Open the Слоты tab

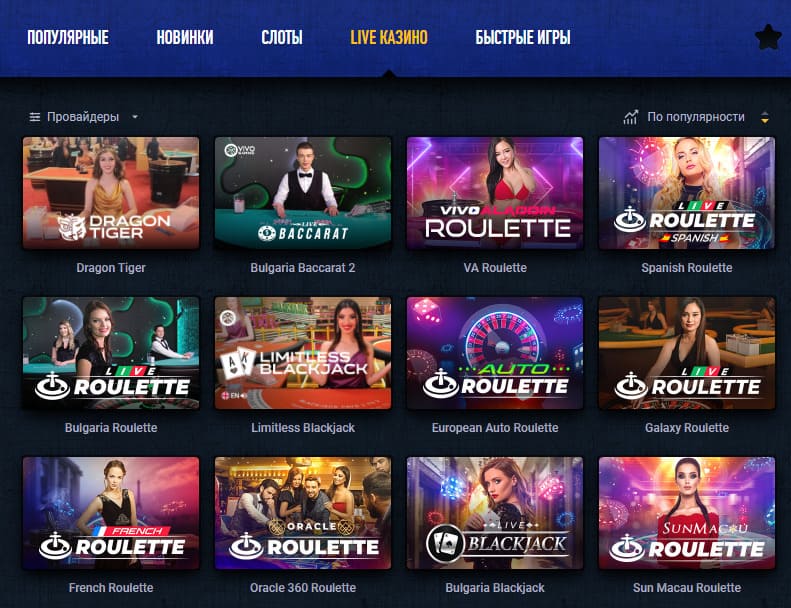pyautogui.click(x=282, y=37)
